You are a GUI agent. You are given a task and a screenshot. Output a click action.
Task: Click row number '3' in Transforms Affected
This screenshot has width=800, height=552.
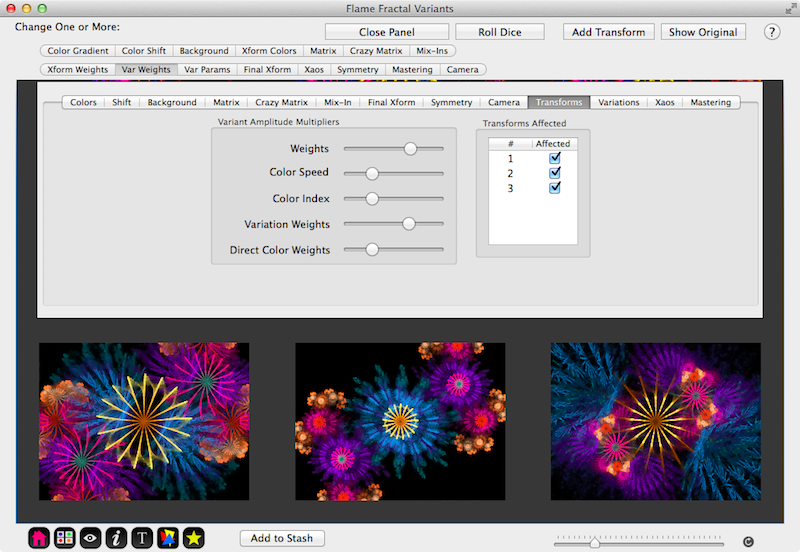[x=510, y=188]
